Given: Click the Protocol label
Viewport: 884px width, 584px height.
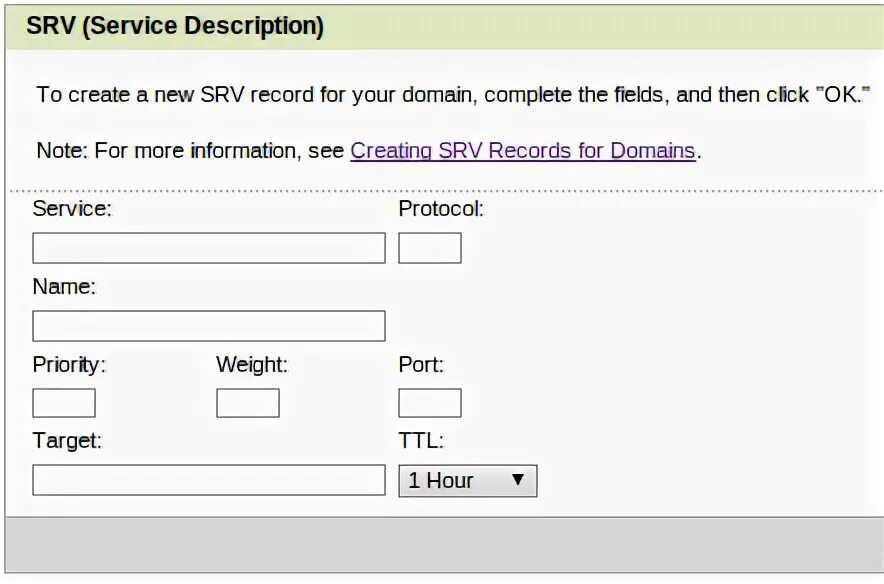Looking at the screenshot, I should pos(441,209).
